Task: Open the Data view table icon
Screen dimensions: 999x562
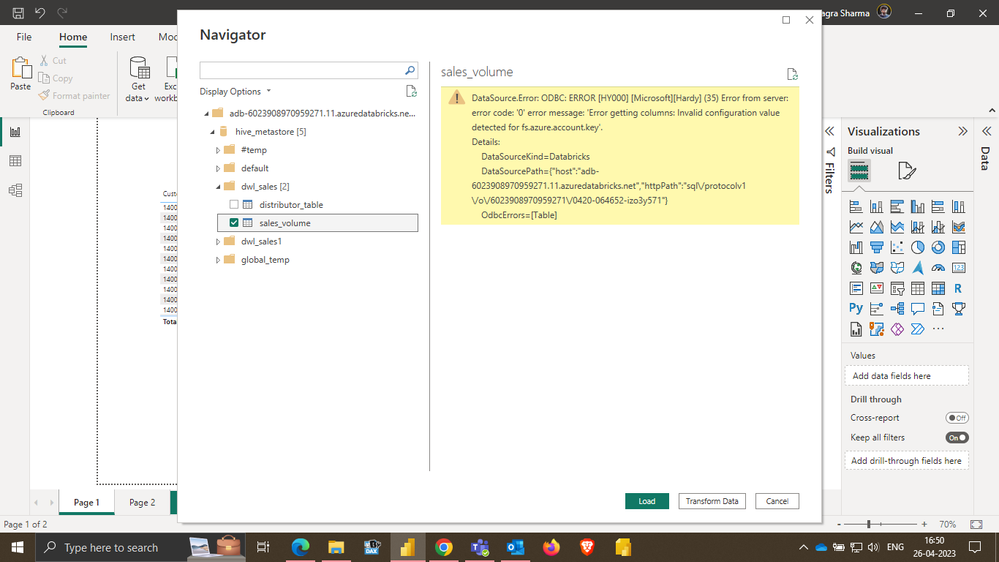Action: pos(15,161)
